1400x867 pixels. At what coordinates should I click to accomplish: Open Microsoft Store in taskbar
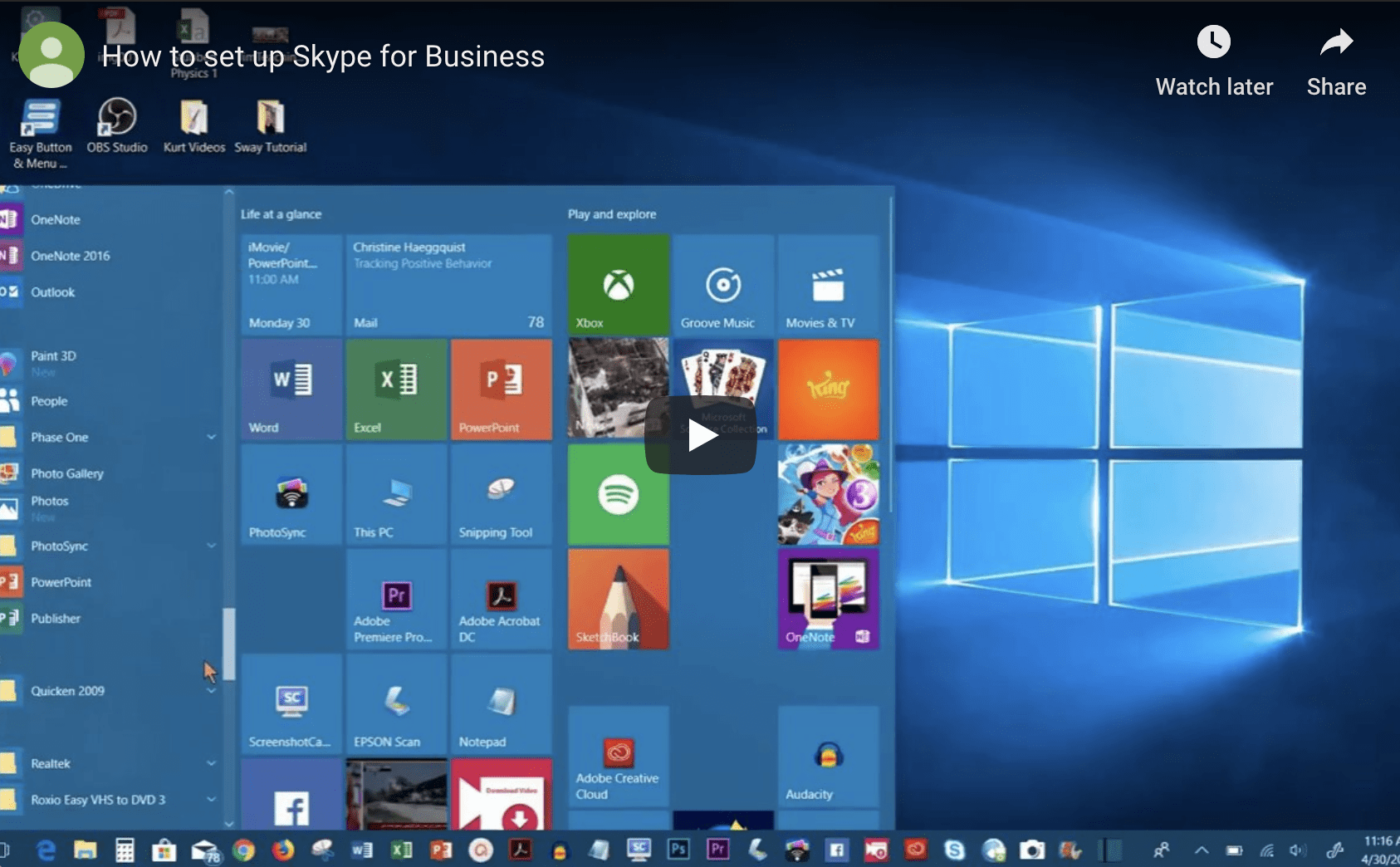click(x=164, y=850)
